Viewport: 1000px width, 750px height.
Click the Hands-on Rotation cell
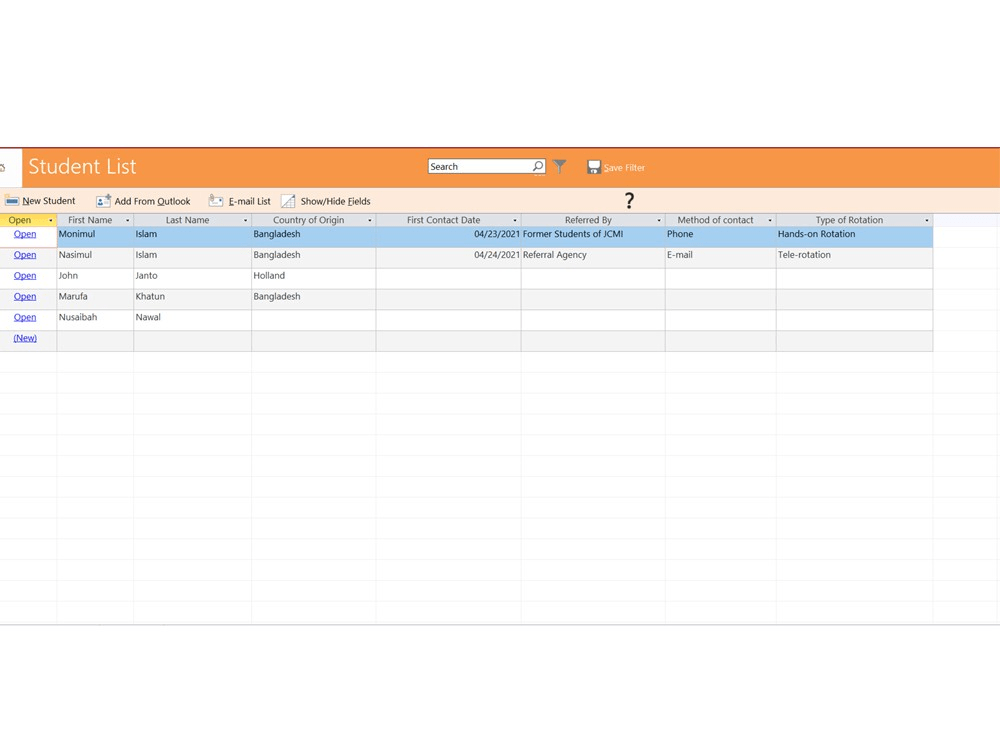pyautogui.click(x=855, y=237)
